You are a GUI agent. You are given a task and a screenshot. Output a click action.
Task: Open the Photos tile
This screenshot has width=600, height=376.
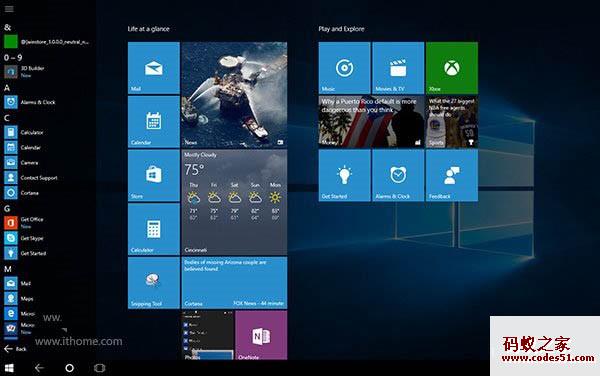point(207,335)
